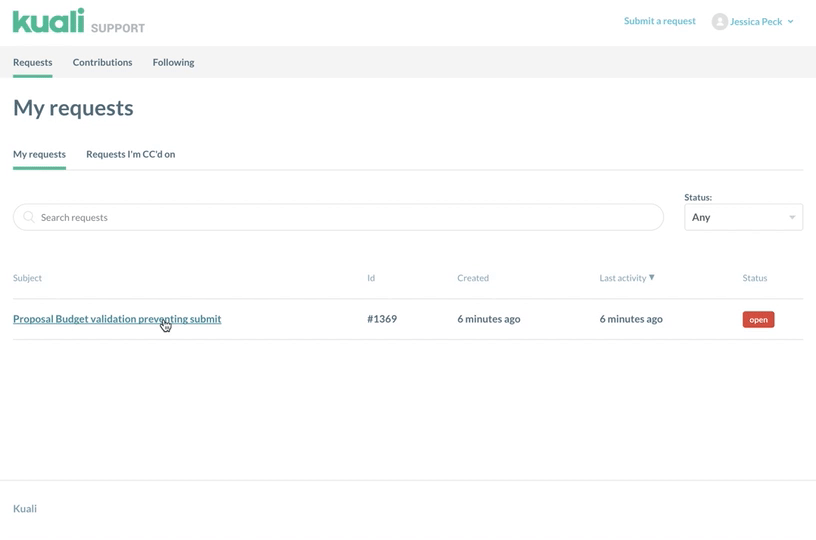
Task: Click the Status column header
Action: tap(755, 278)
